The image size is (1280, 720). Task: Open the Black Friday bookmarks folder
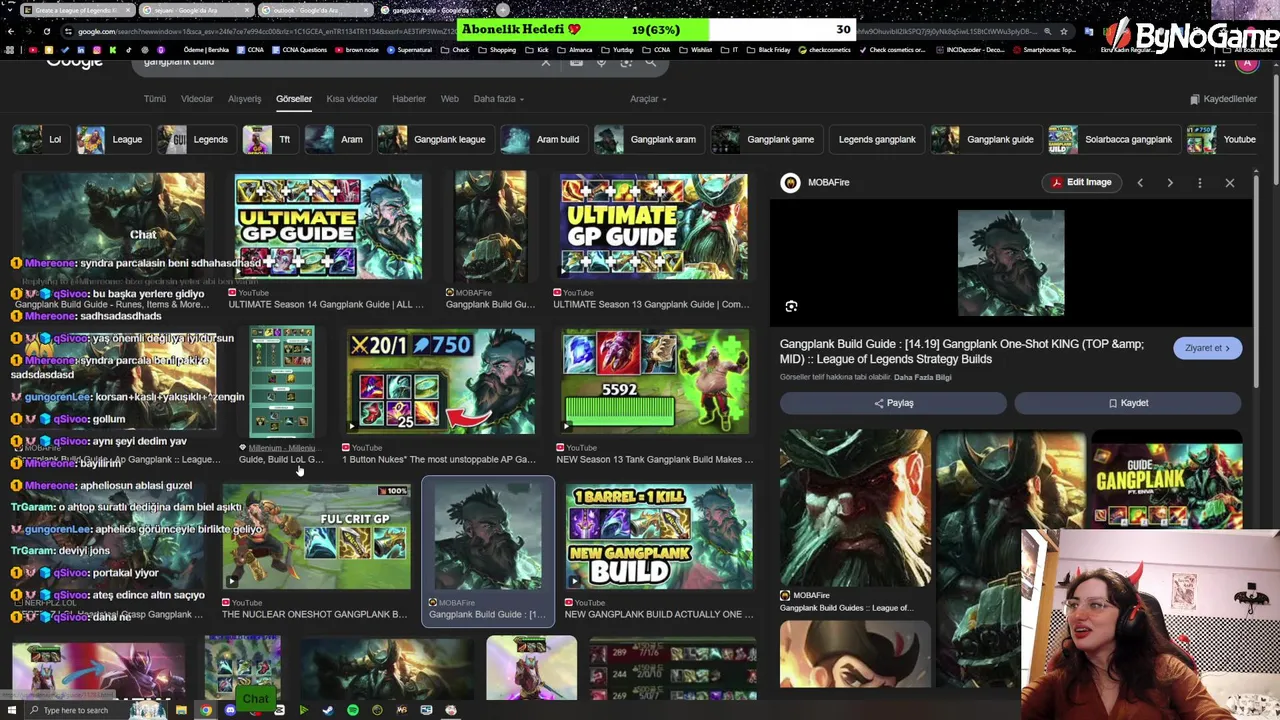pyautogui.click(x=769, y=50)
